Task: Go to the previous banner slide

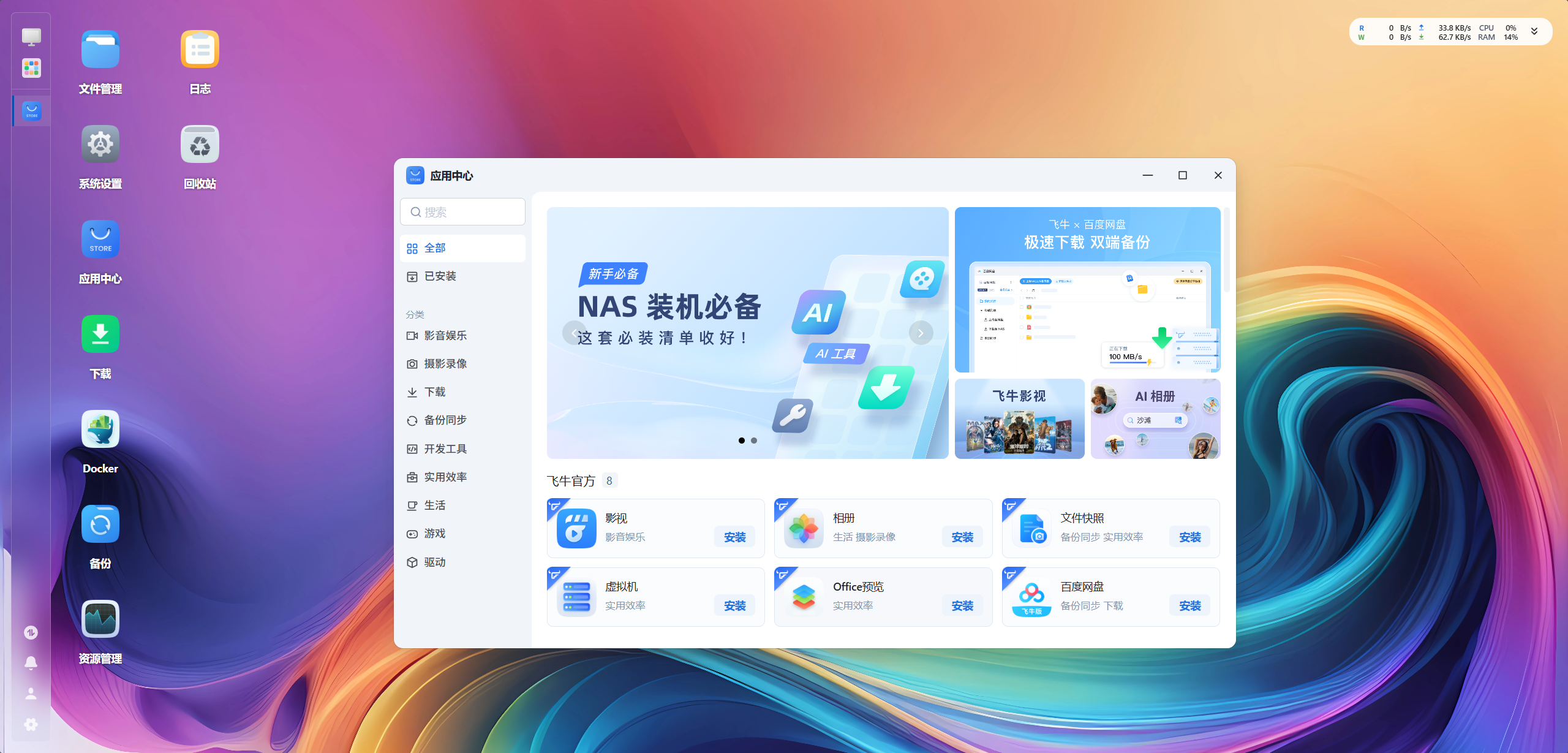Action: tap(574, 333)
